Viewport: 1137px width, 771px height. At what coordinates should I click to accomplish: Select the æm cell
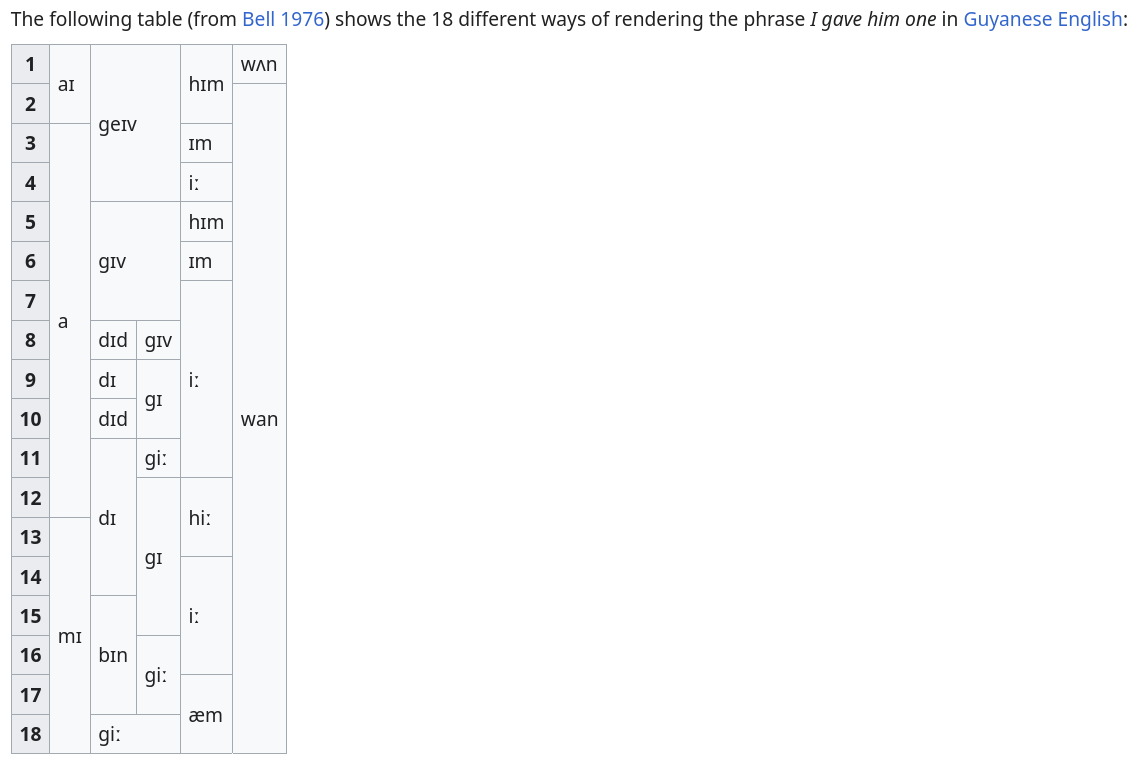206,714
